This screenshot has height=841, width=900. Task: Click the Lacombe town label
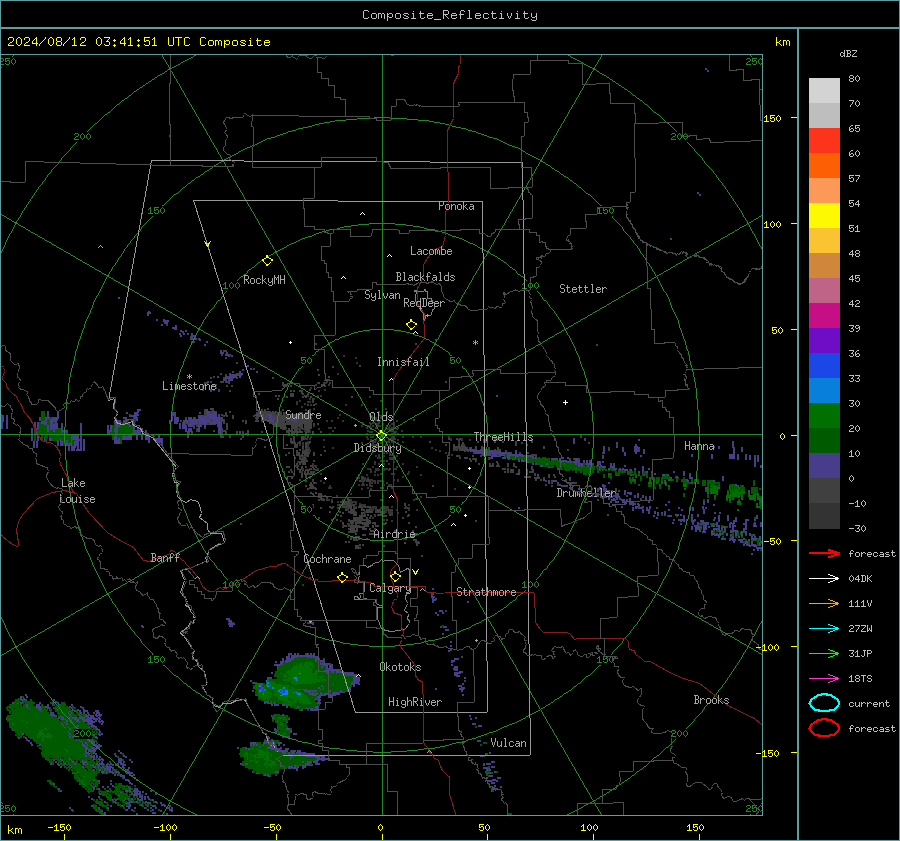430,251
